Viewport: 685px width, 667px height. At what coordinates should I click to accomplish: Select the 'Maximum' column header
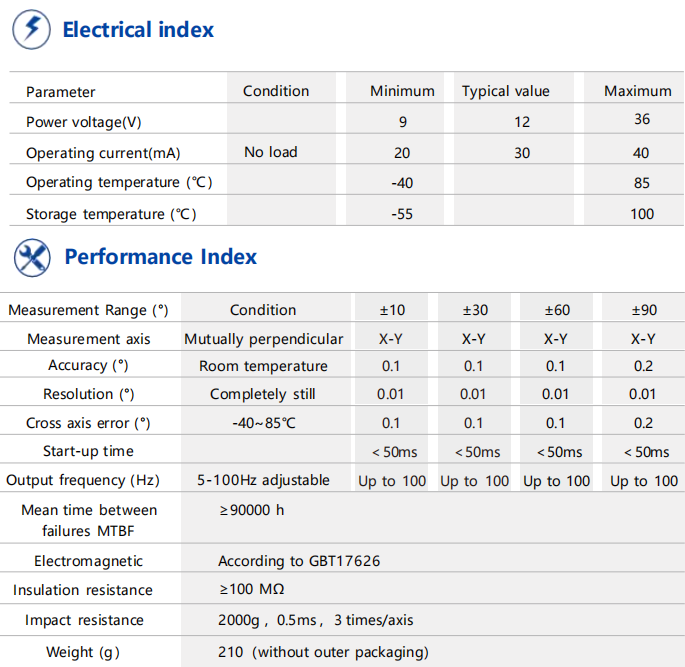point(638,91)
